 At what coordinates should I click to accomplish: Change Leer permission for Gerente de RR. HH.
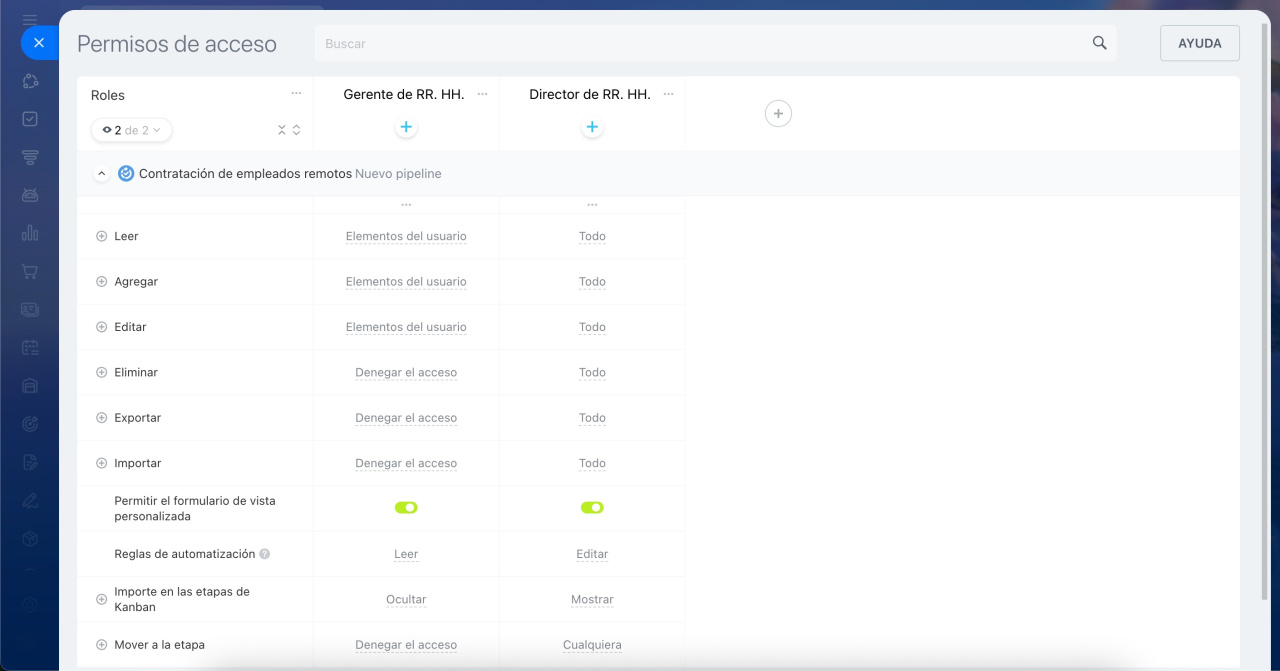click(x=406, y=237)
